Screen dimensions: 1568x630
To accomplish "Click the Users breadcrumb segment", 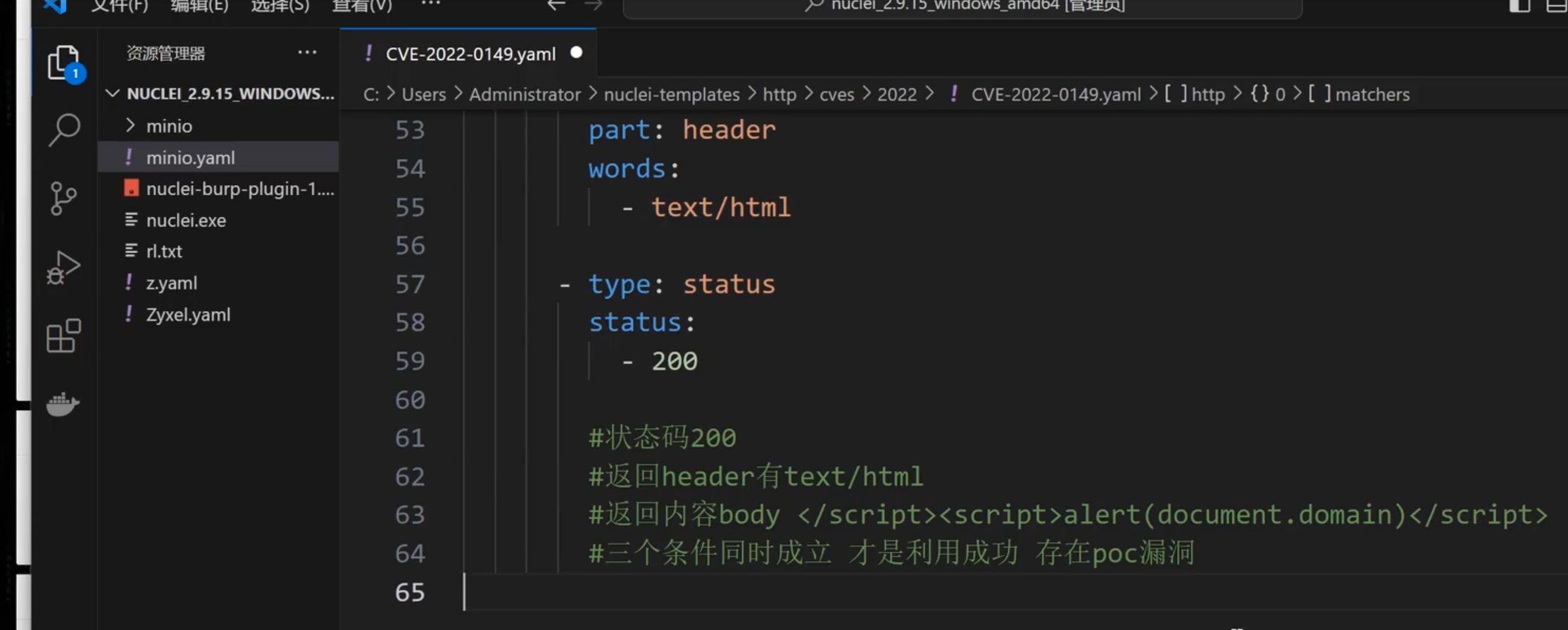I will [424, 94].
